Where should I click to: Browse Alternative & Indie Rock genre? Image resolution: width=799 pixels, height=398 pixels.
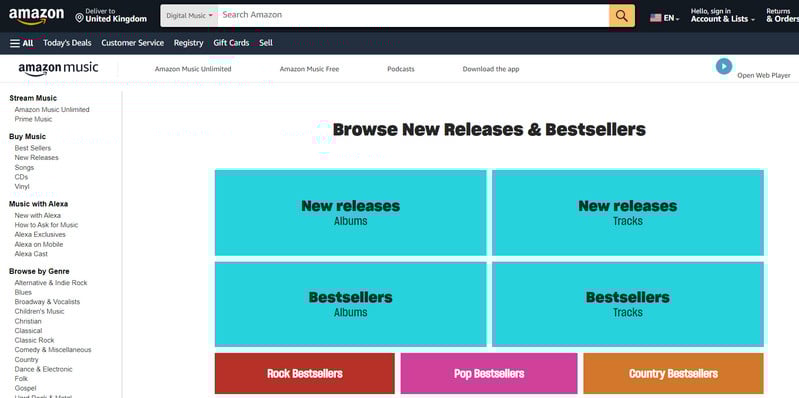[51, 283]
